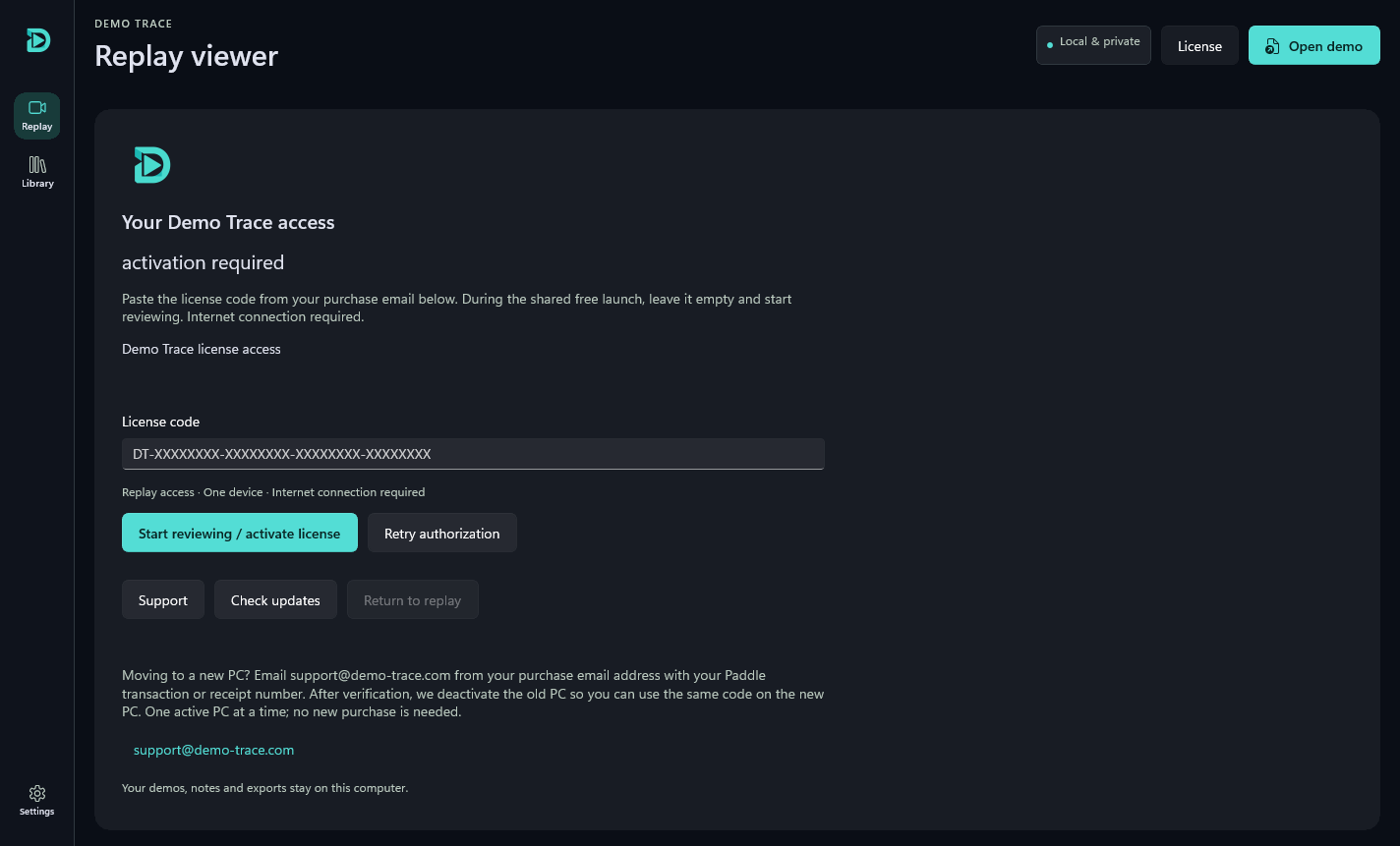Click the 'activation required' status text
The width and height of the screenshot is (1400, 846).
pyautogui.click(x=204, y=262)
